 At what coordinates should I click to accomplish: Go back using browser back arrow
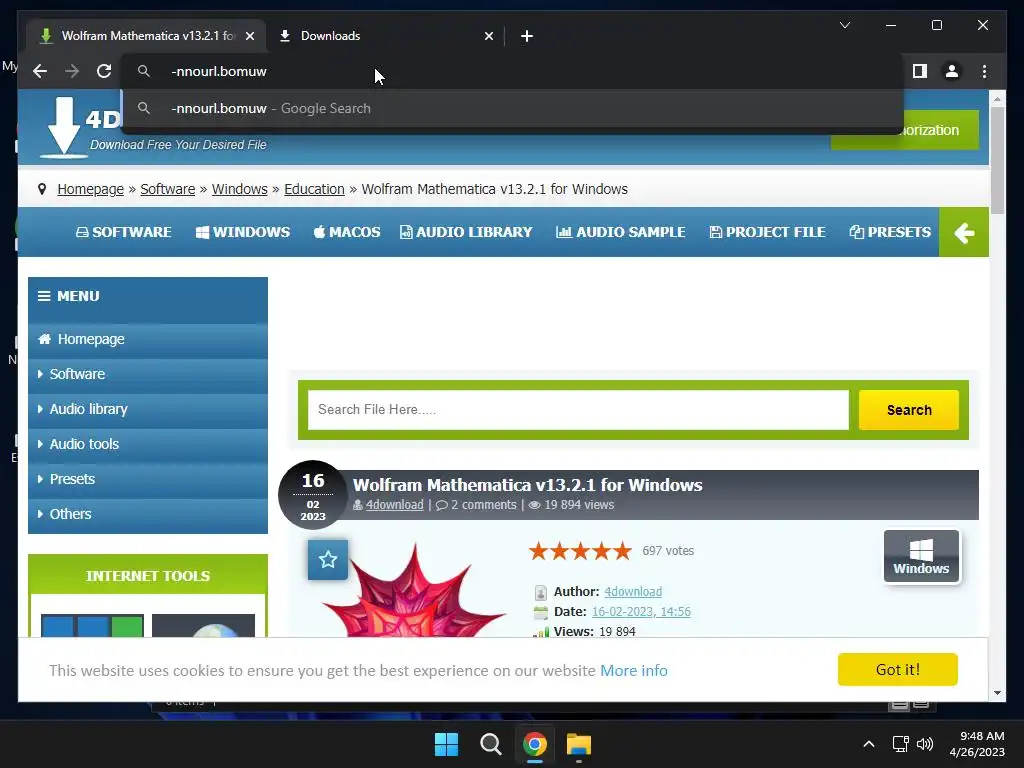tap(40, 71)
